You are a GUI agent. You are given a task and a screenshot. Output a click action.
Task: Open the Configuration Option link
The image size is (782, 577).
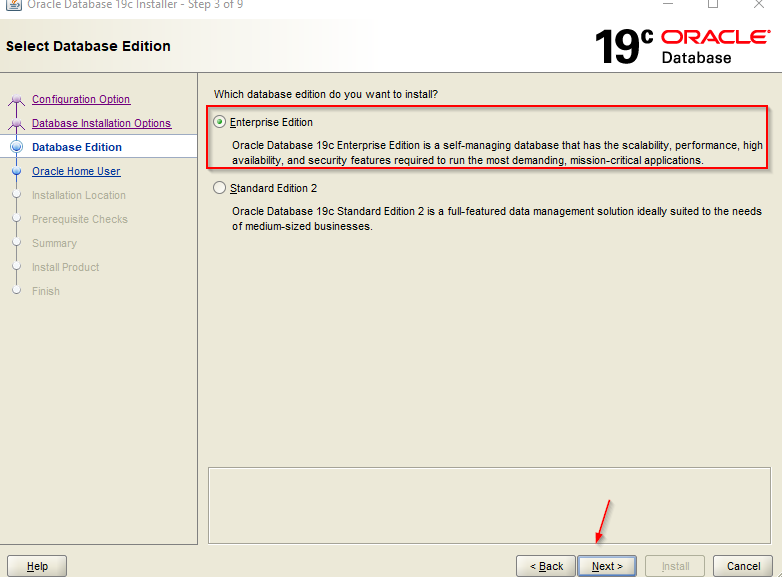81,99
